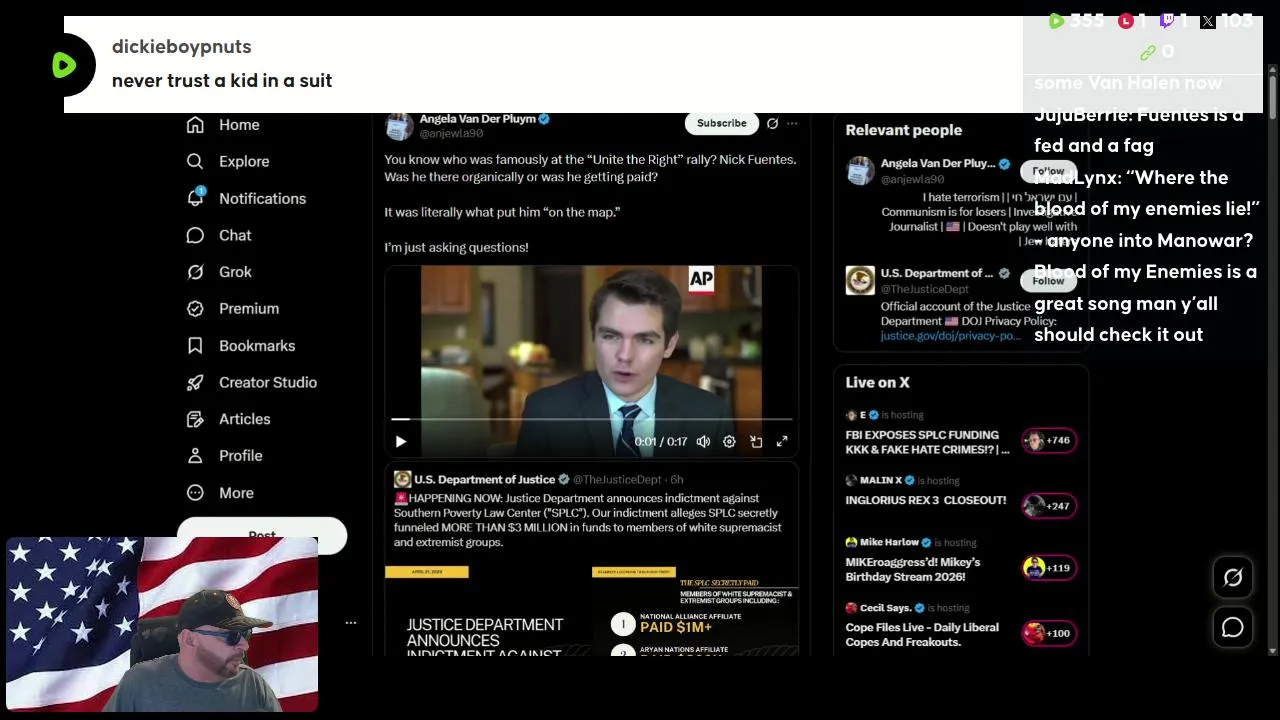Open 'FBI EXPOSES SPLC FUNDING' live stream

pos(927,442)
